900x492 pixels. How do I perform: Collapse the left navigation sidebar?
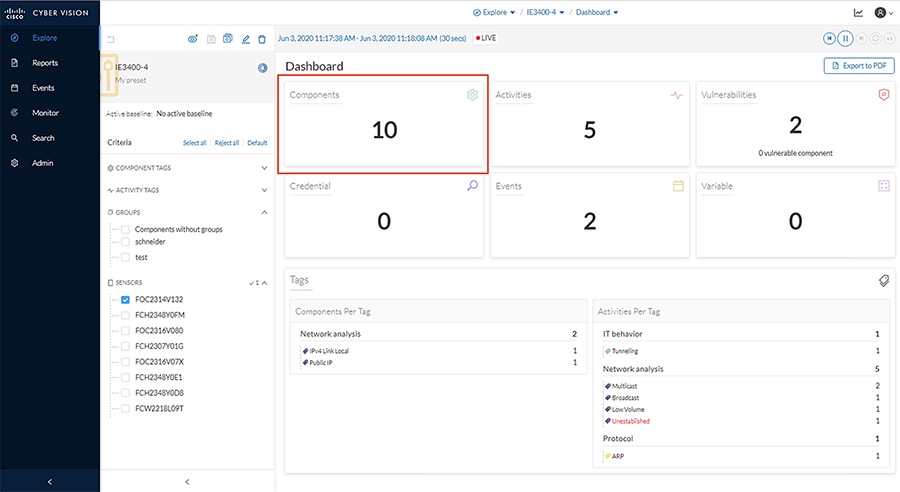(50, 482)
